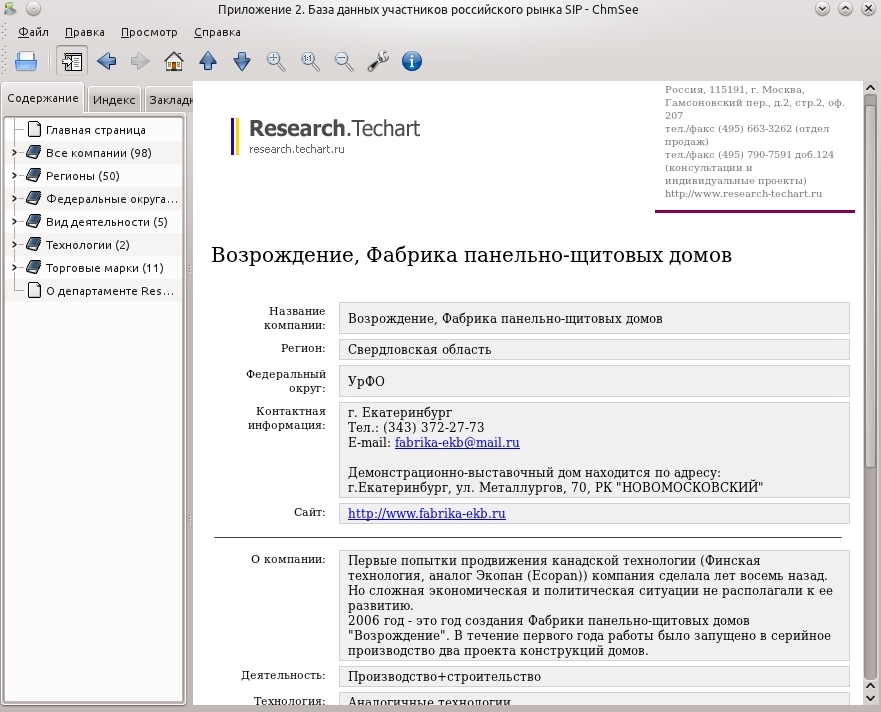Click the Свердловская область region field
The image size is (881, 712).
pos(594,350)
